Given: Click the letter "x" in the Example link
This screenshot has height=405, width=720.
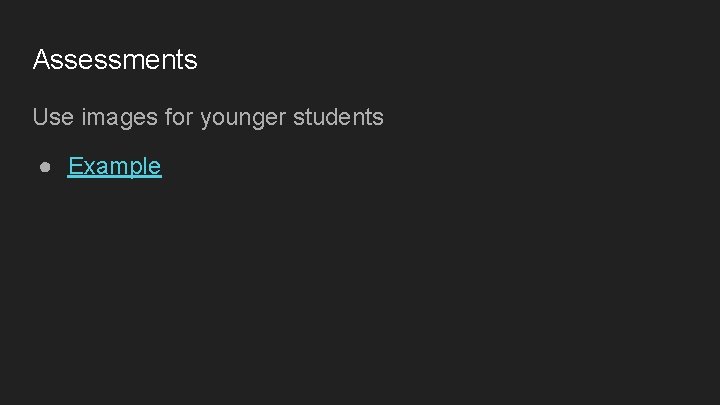Looking at the screenshot, I should coord(88,168).
